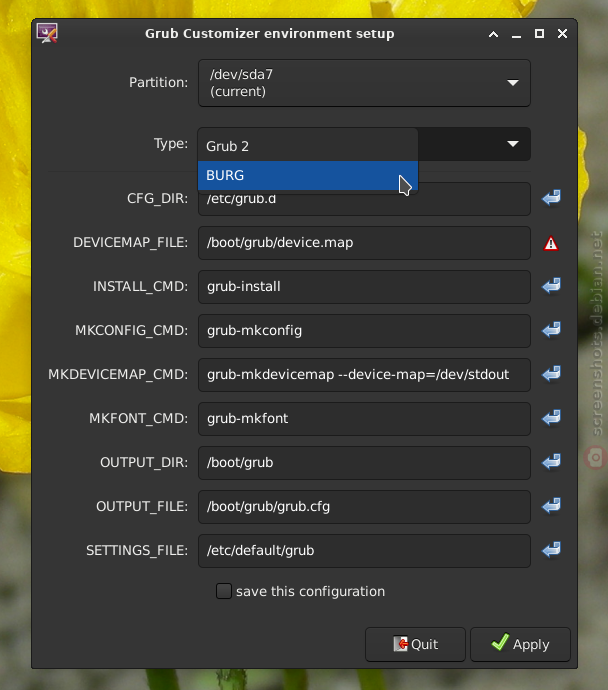The image size is (608, 690).
Task: Click the 'SETTINGS_FILE:' label
Action: pos(137,551)
